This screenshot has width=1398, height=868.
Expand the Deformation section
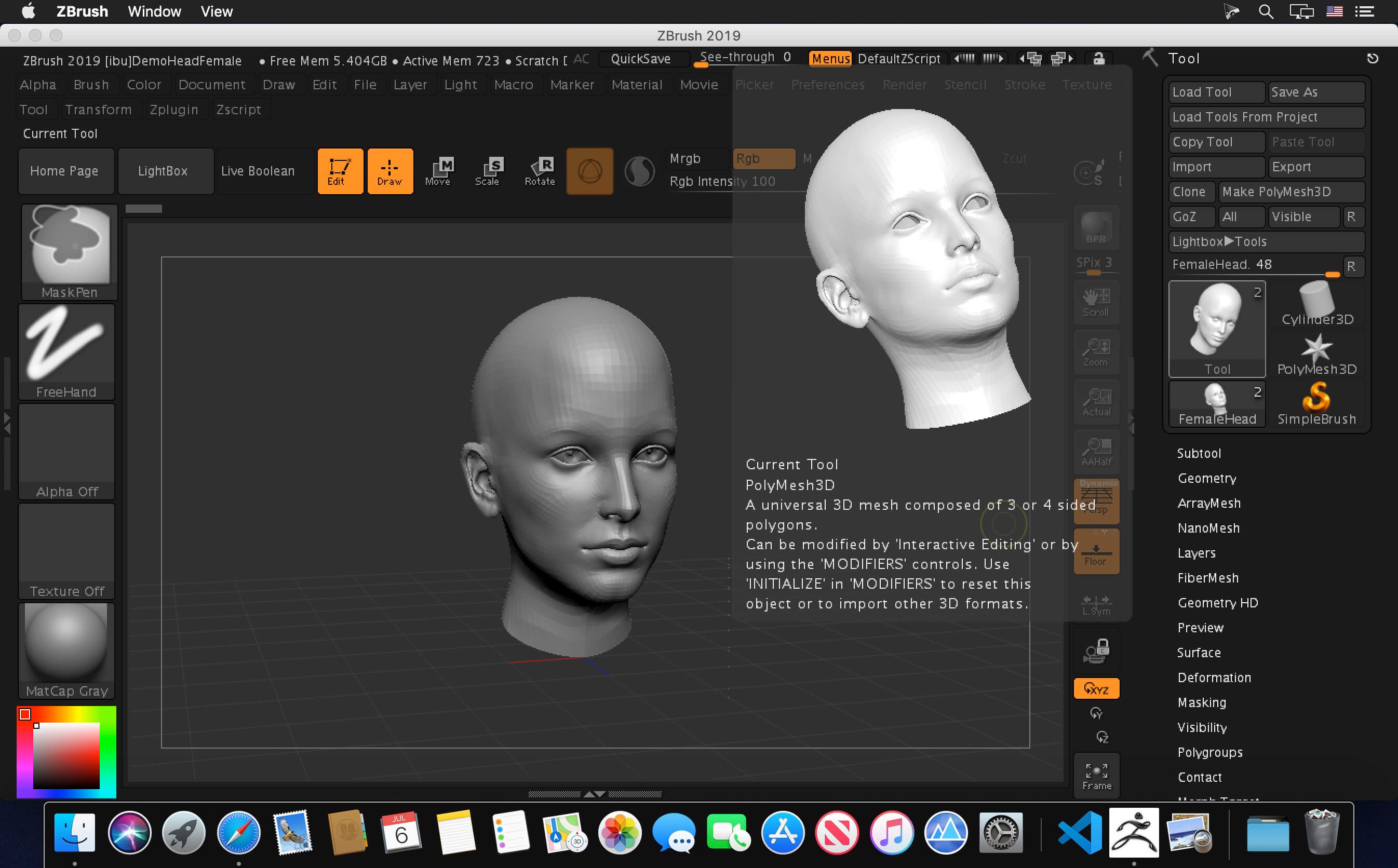coord(1214,677)
